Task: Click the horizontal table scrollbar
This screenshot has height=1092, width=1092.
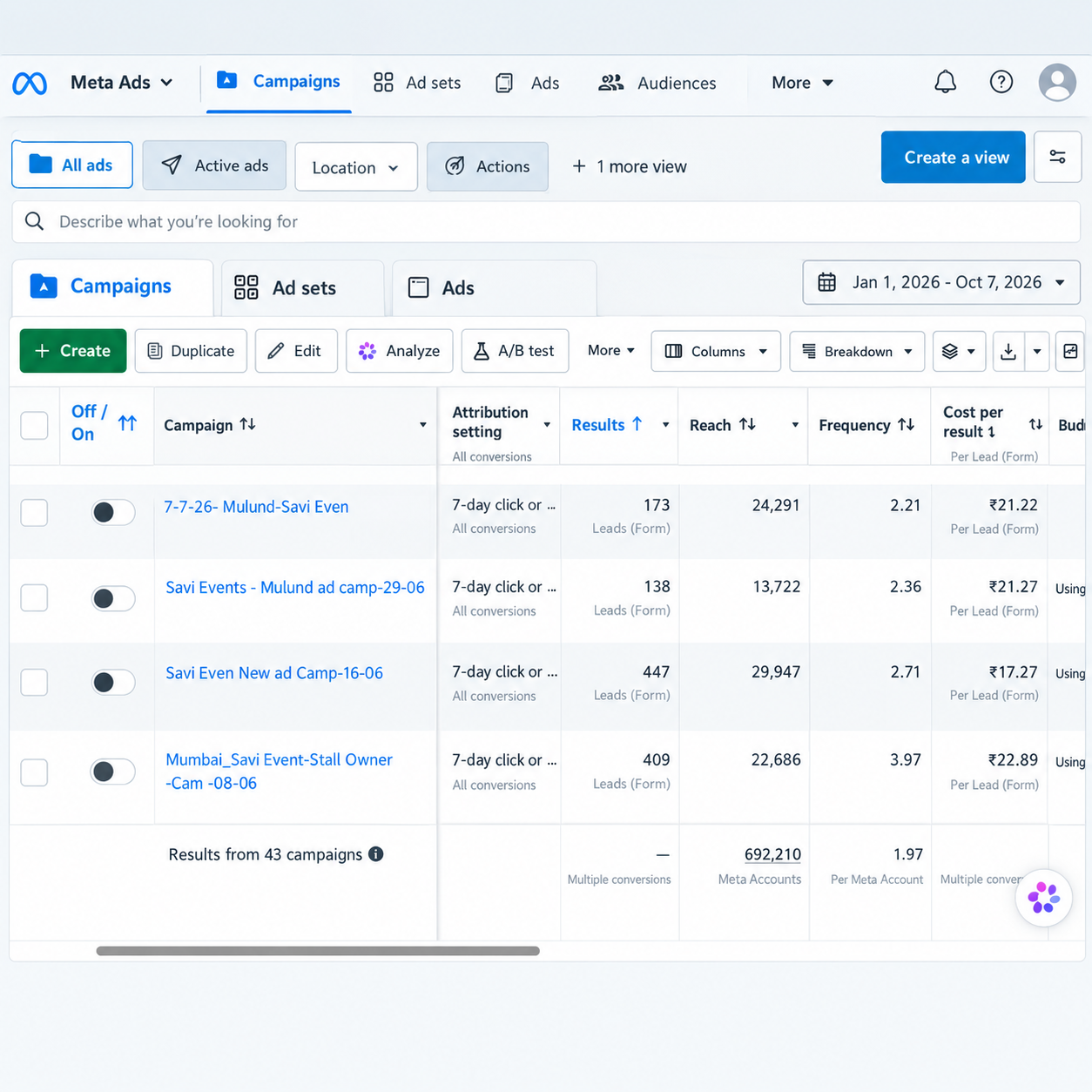Action: pos(318,951)
